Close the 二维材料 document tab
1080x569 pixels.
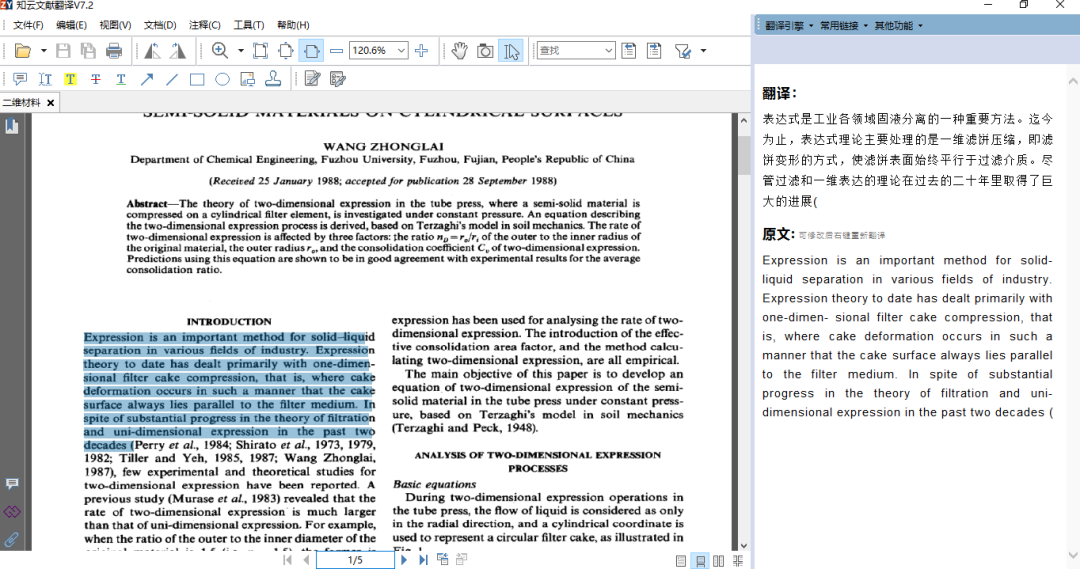[x=50, y=103]
